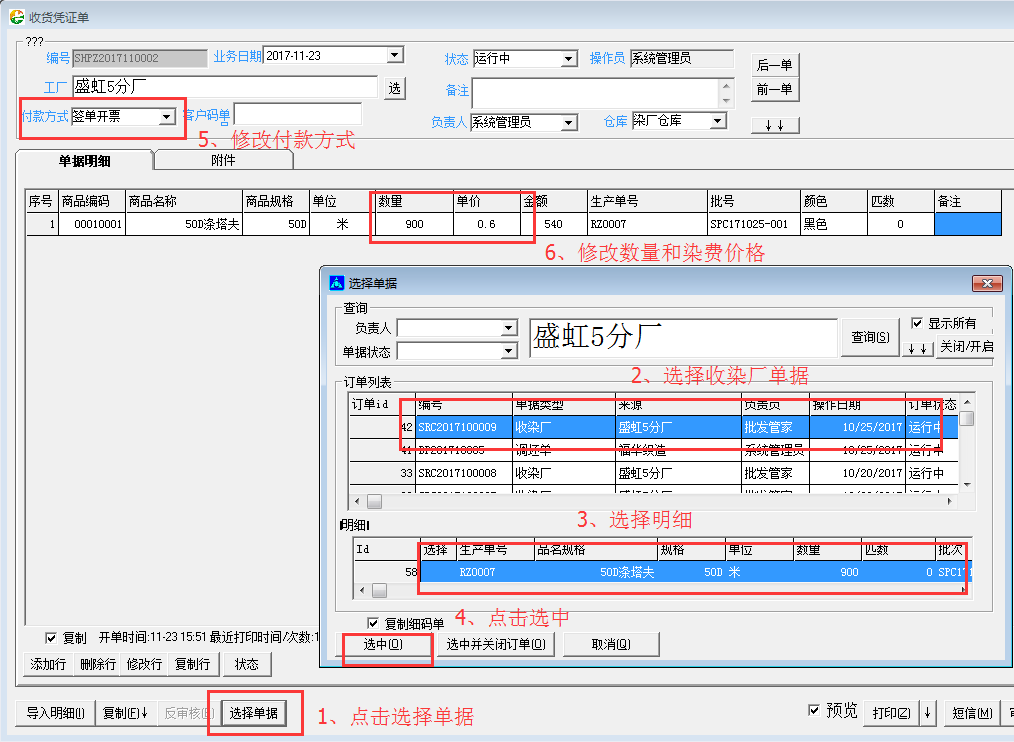Image resolution: width=1014 pixels, height=742 pixels.
Task: Click the 短信(M) button
Action: pos(972,713)
